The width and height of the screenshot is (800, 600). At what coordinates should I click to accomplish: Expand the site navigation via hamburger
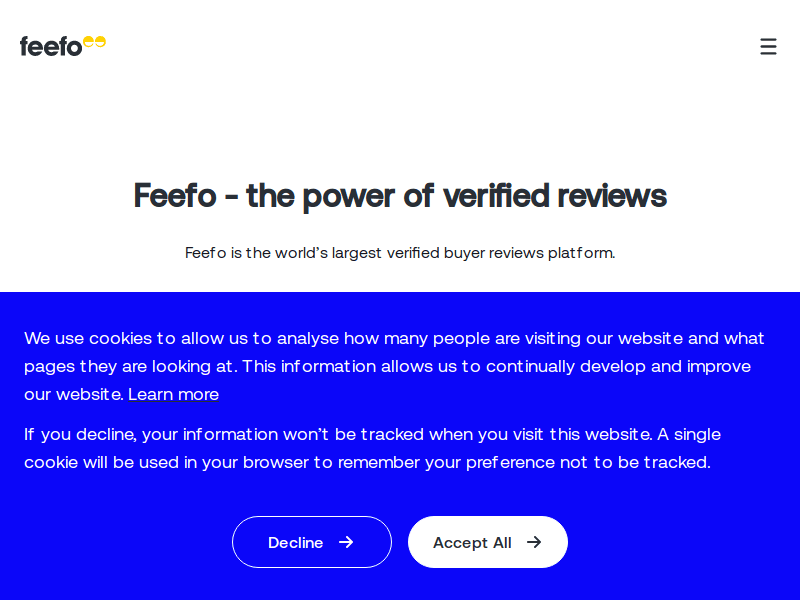click(768, 46)
